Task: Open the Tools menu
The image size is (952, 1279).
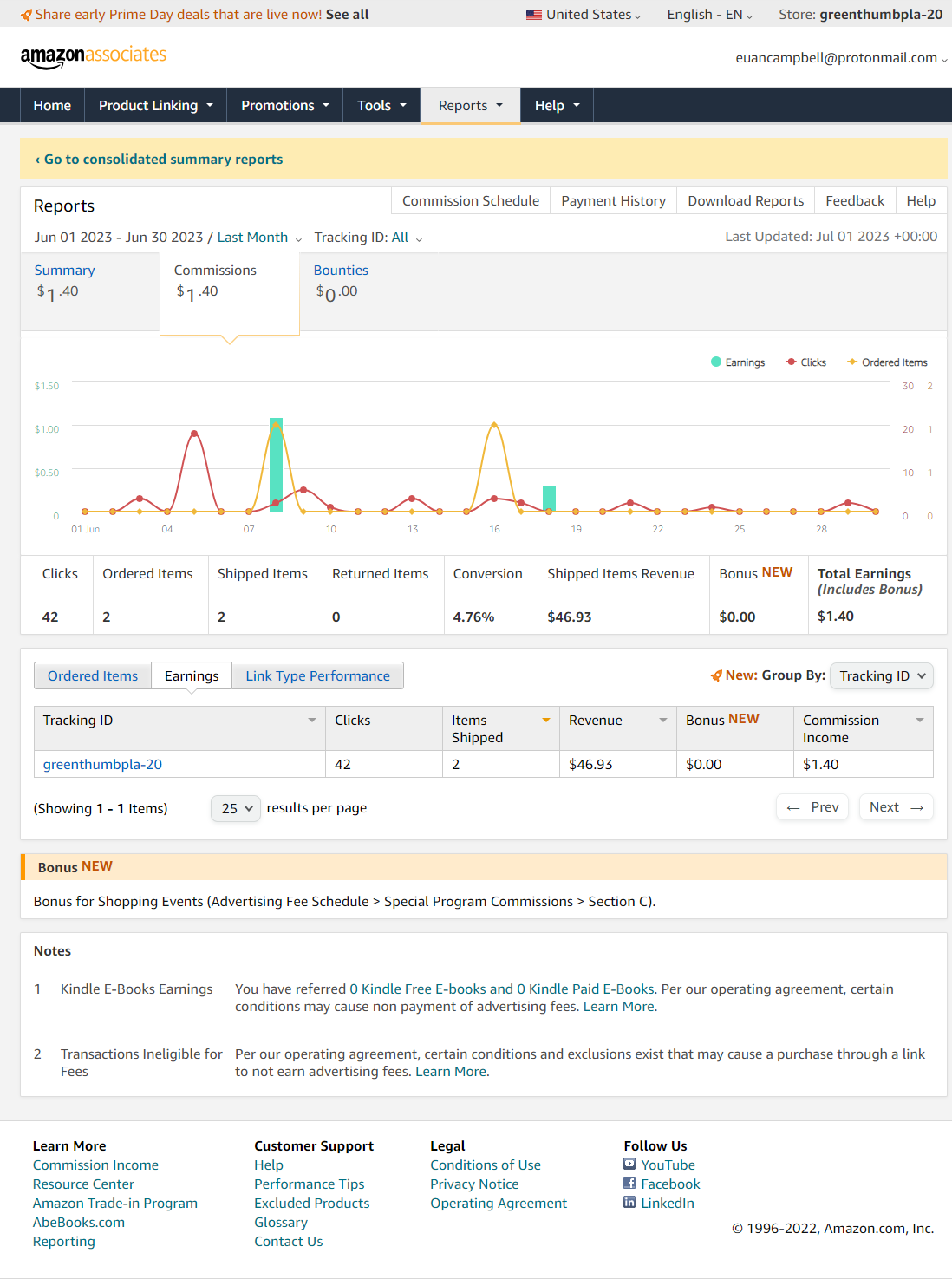Action: tap(381, 105)
